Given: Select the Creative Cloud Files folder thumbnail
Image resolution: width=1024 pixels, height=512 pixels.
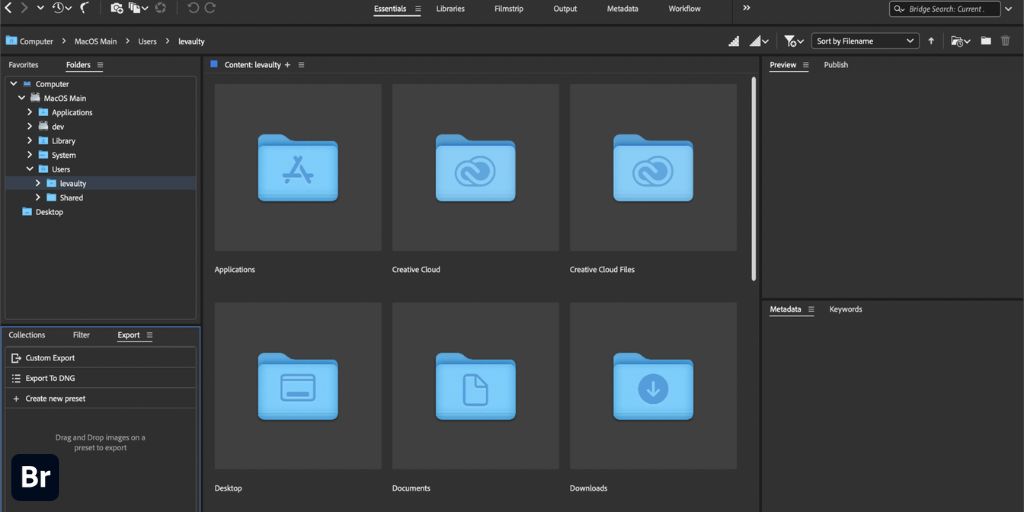Looking at the screenshot, I should [653, 167].
